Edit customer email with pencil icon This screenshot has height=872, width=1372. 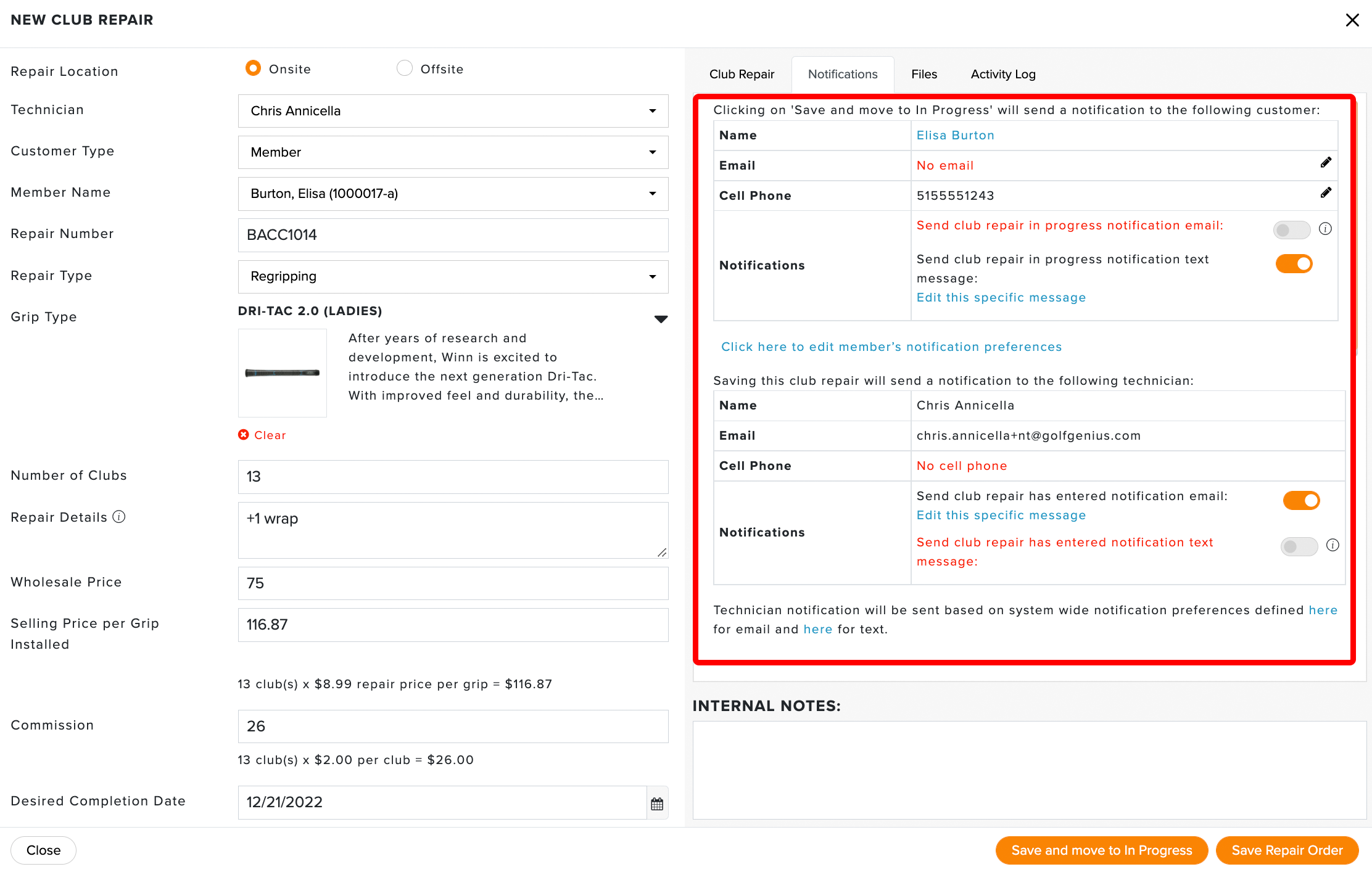coord(1326,163)
